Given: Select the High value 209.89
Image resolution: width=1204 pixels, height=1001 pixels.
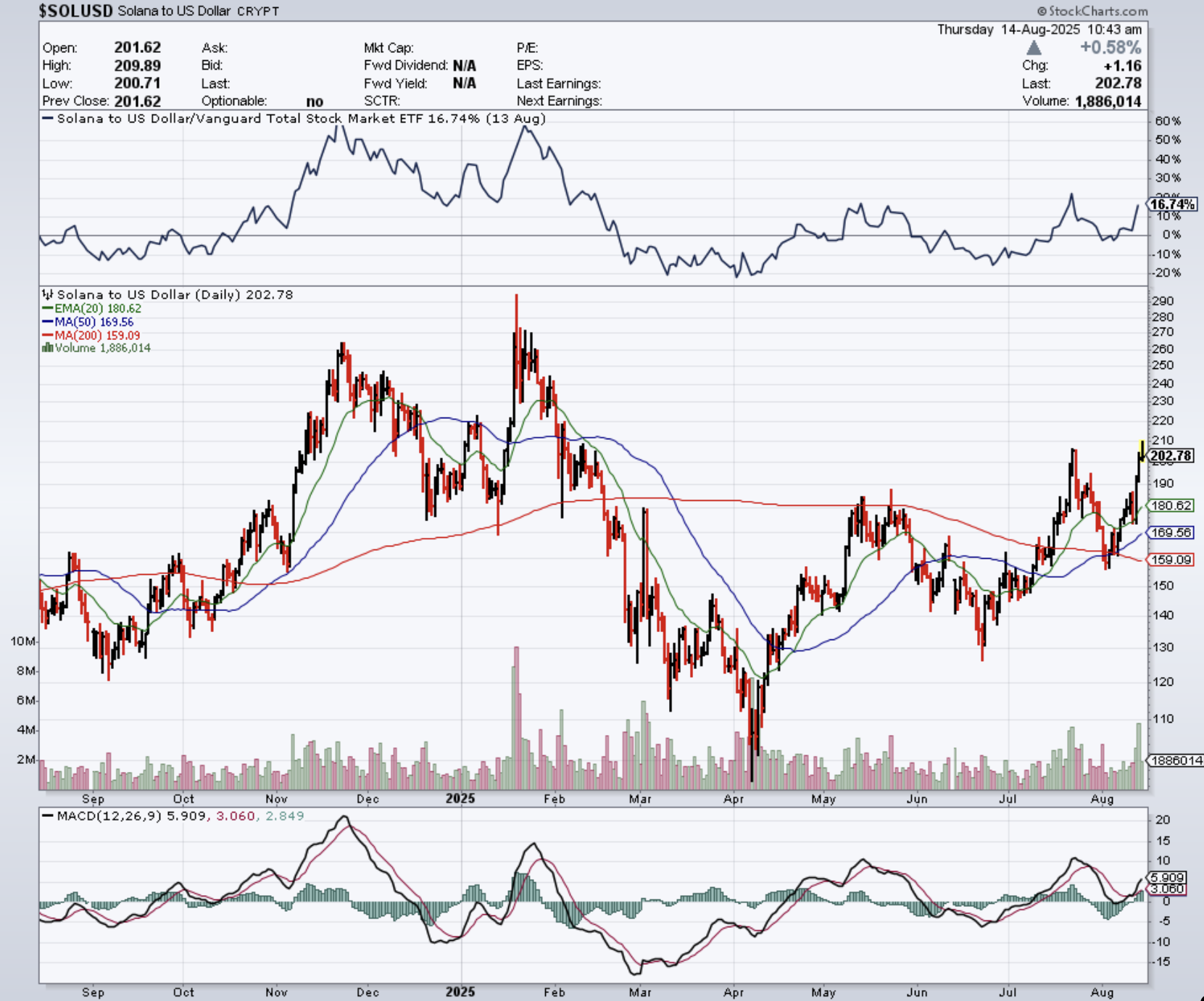Looking at the screenshot, I should click(137, 65).
